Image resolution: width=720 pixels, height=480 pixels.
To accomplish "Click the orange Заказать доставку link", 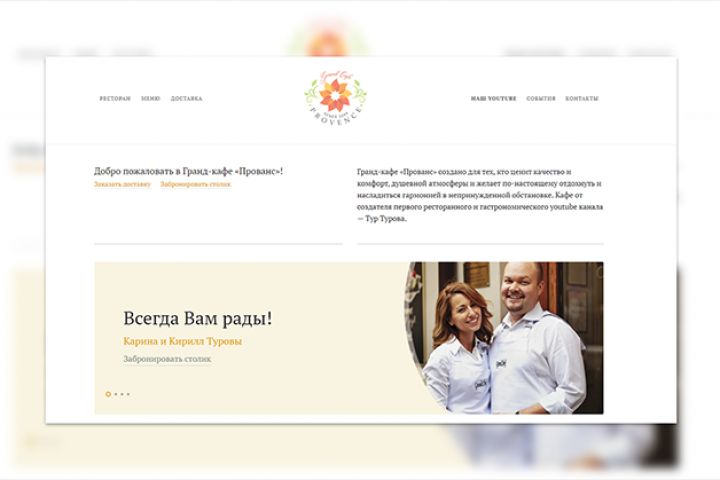I will pyautogui.click(x=122, y=184).
